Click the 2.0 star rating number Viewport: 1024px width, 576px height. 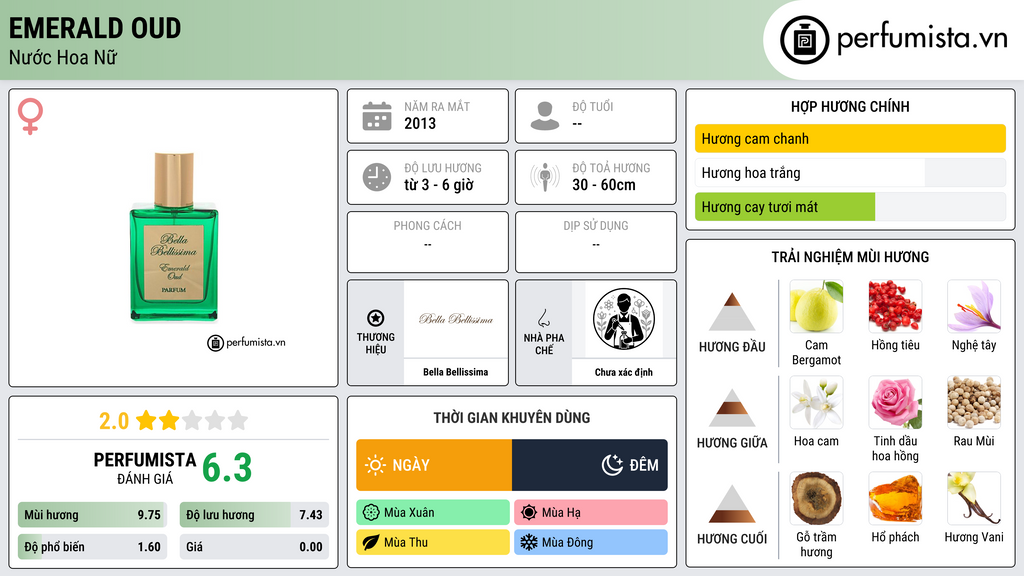(x=114, y=421)
